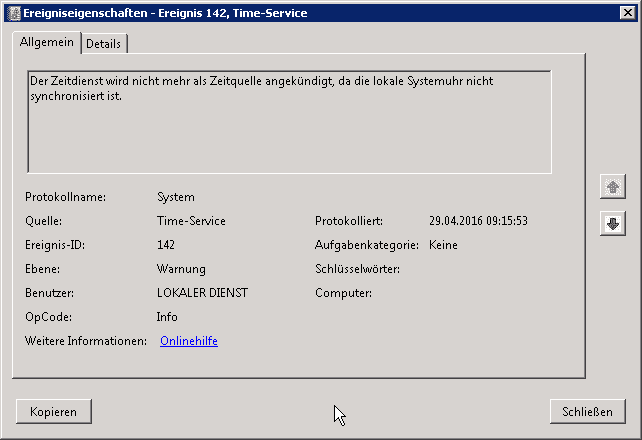Click the Computer label
Screen dimensions: 642x440
click(x=344, y=293)
